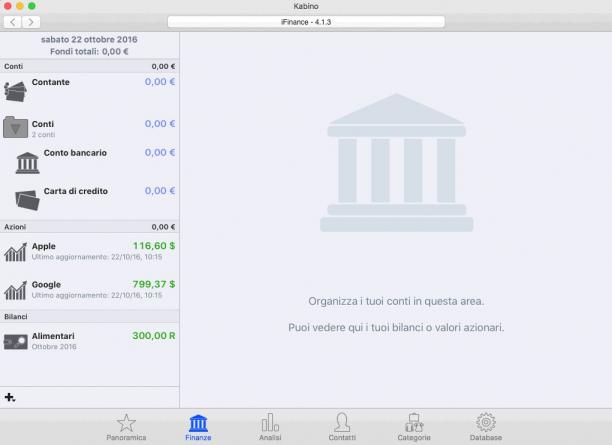This screenshot has height=445, width=612.
Task: Go back with the left arrow button
Action: point(13,22)
